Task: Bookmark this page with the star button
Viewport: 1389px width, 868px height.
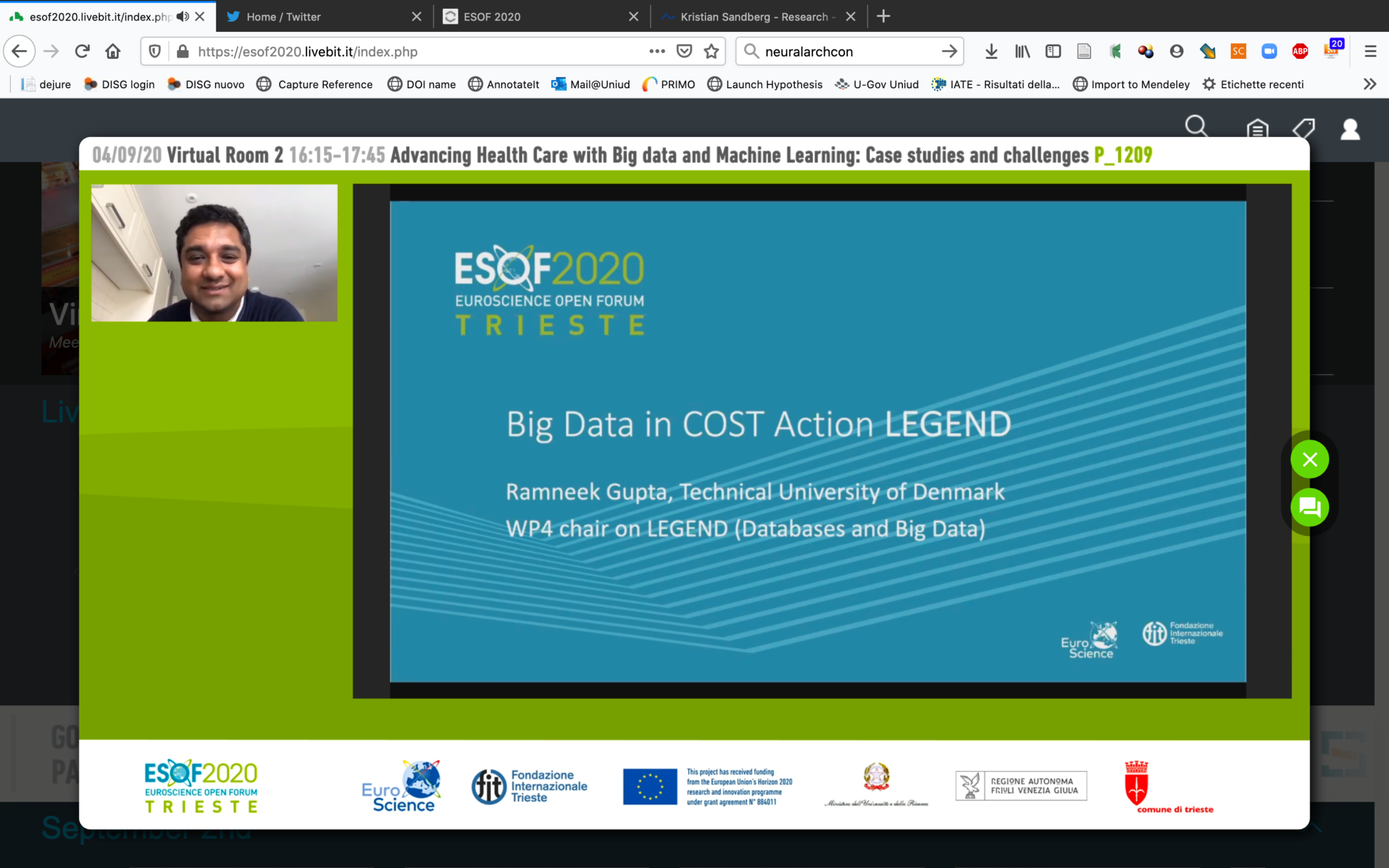Action: (711, 51)
